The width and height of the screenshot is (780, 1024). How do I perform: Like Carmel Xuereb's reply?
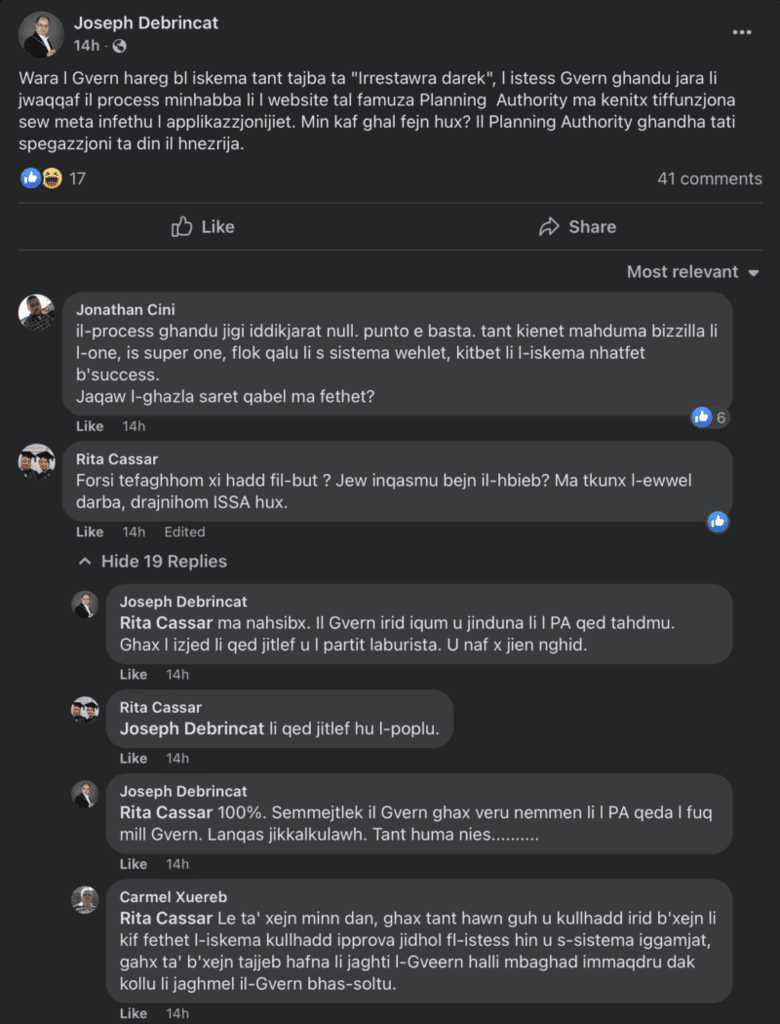click(x=133, y=1014)
